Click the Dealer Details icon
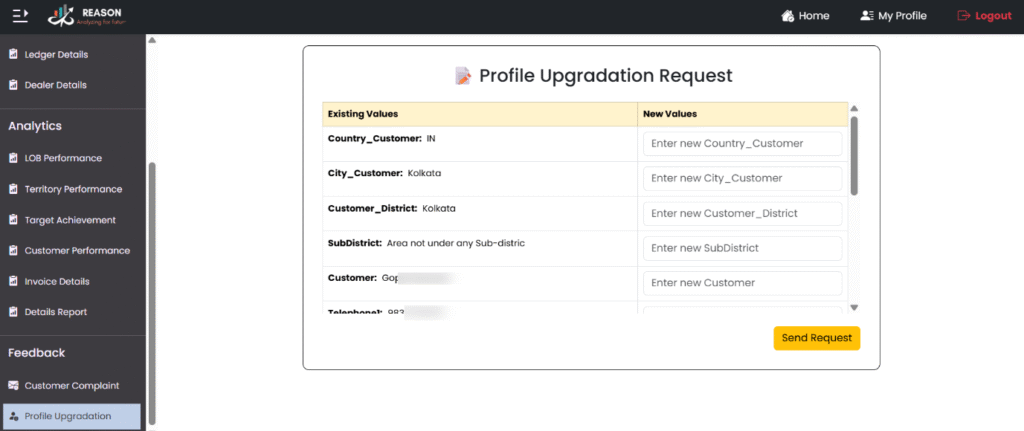Image resolution: width=1024 pixels, height=431 pixels. (14, 85)
